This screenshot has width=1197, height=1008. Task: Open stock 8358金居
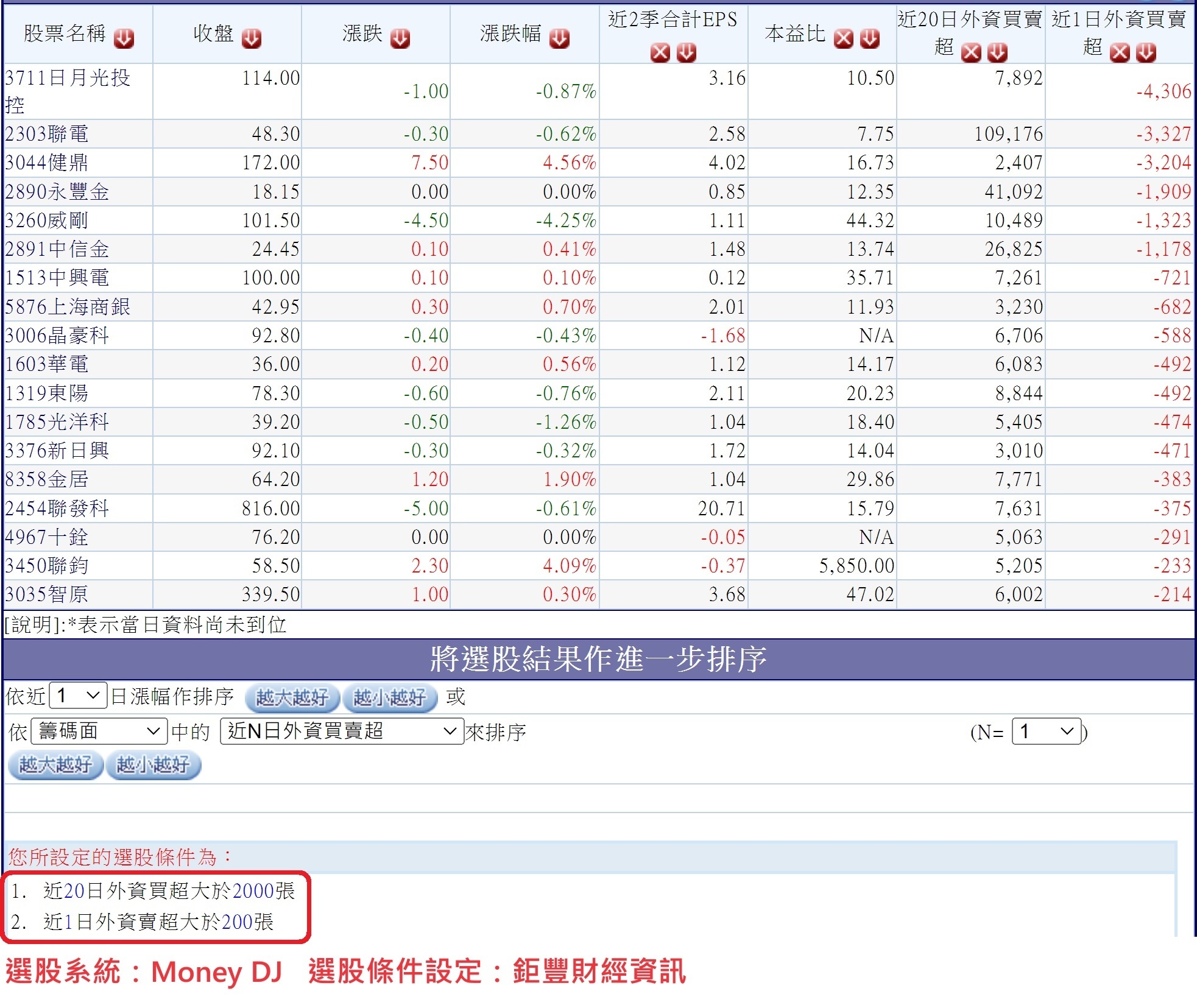click(x=47, y=479)
